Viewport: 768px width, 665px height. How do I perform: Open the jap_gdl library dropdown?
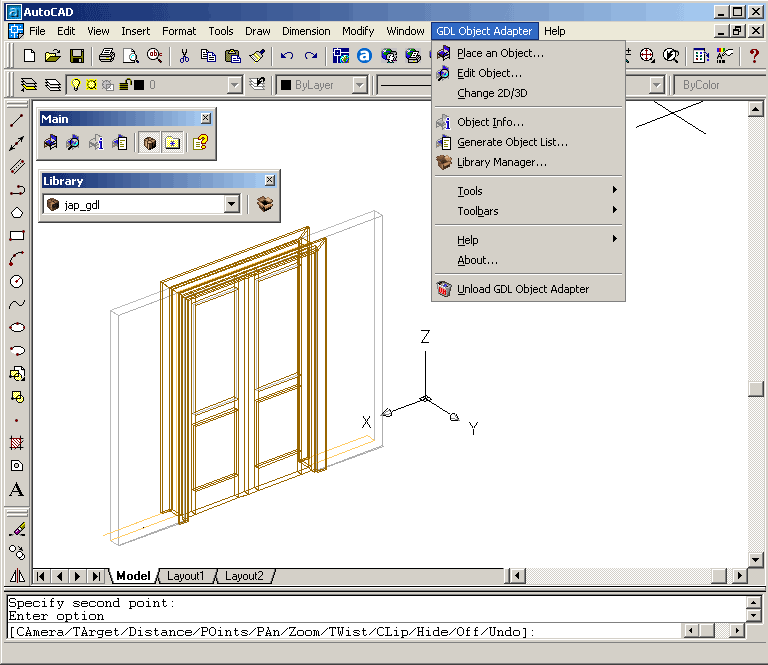coord(232,204)
